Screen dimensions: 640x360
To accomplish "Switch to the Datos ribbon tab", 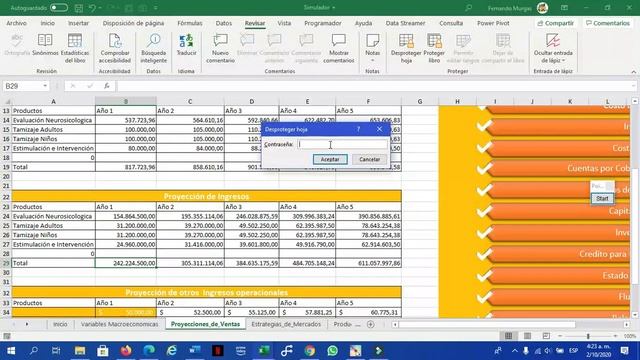I will coord(224,23).
